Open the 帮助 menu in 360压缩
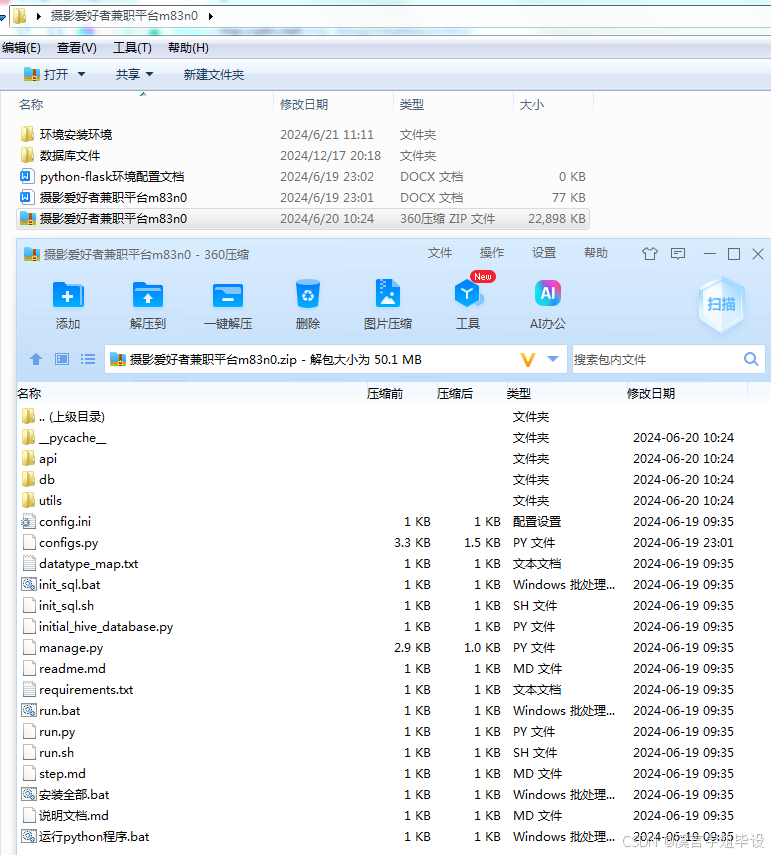 [595, 253]
